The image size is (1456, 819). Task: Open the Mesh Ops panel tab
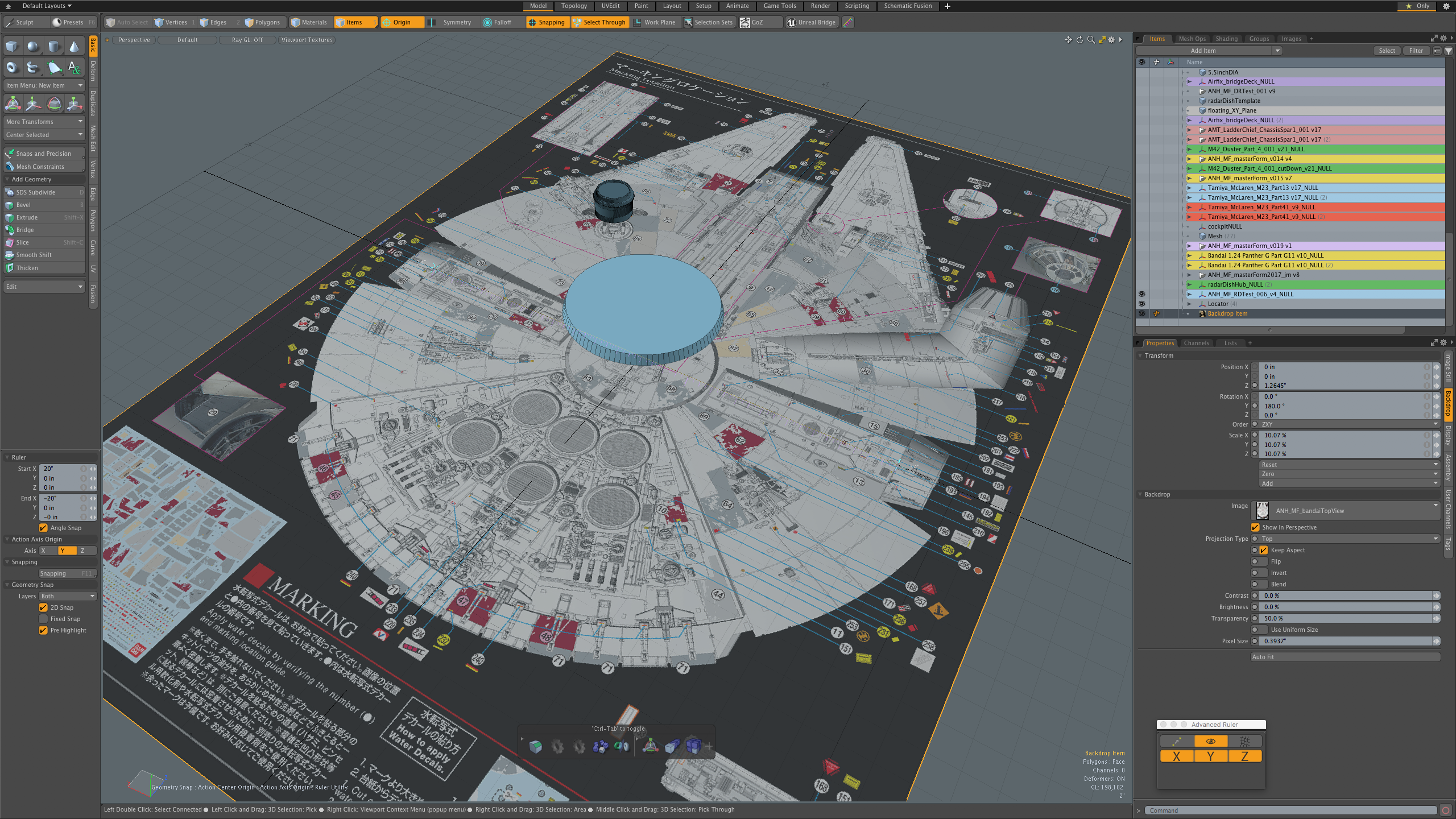pyautogui.click(x=1192, y=39)
